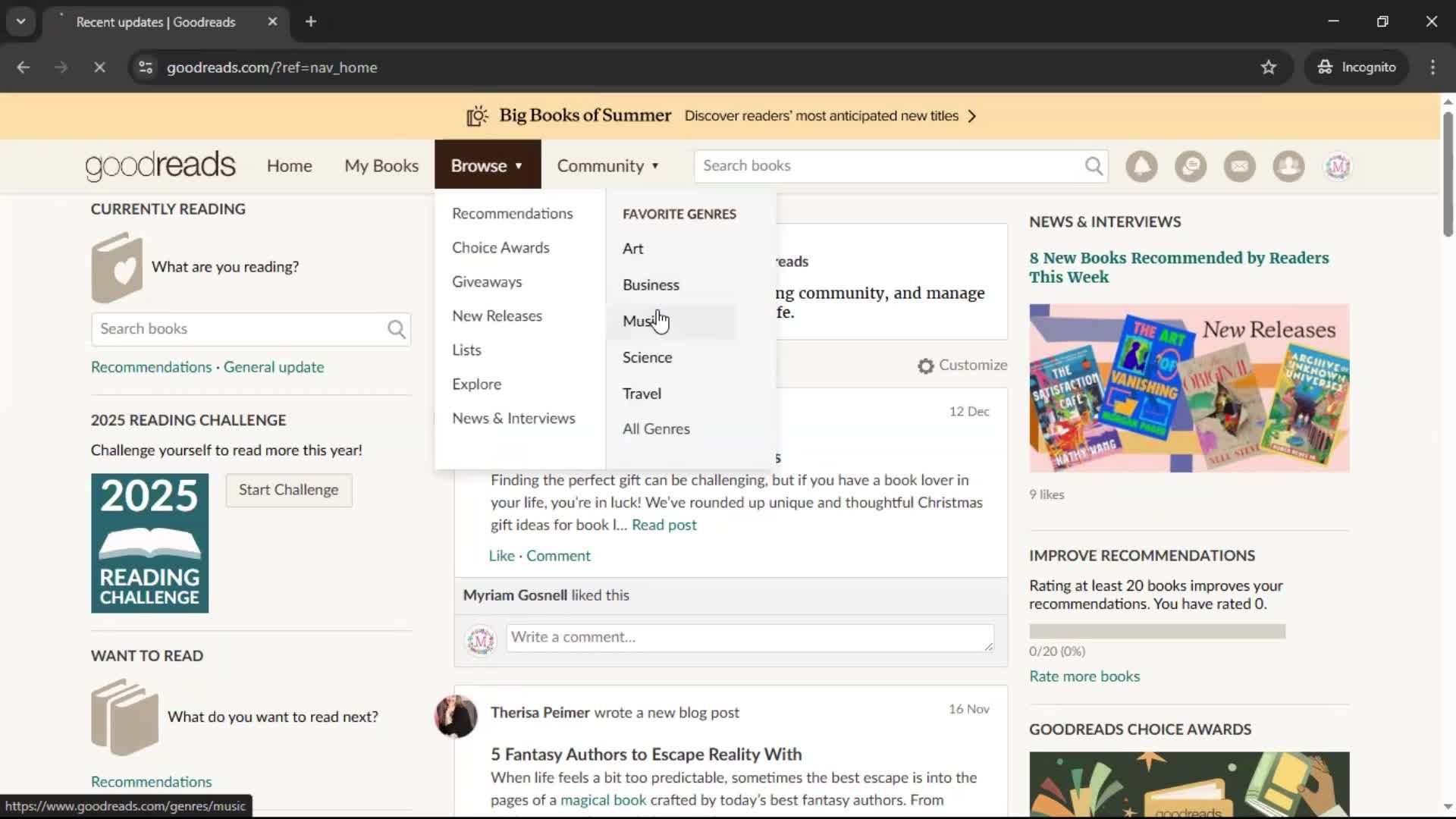Open the site information icon in address bar
This screenshot has width=1456, height=819.
coord(146,67)
